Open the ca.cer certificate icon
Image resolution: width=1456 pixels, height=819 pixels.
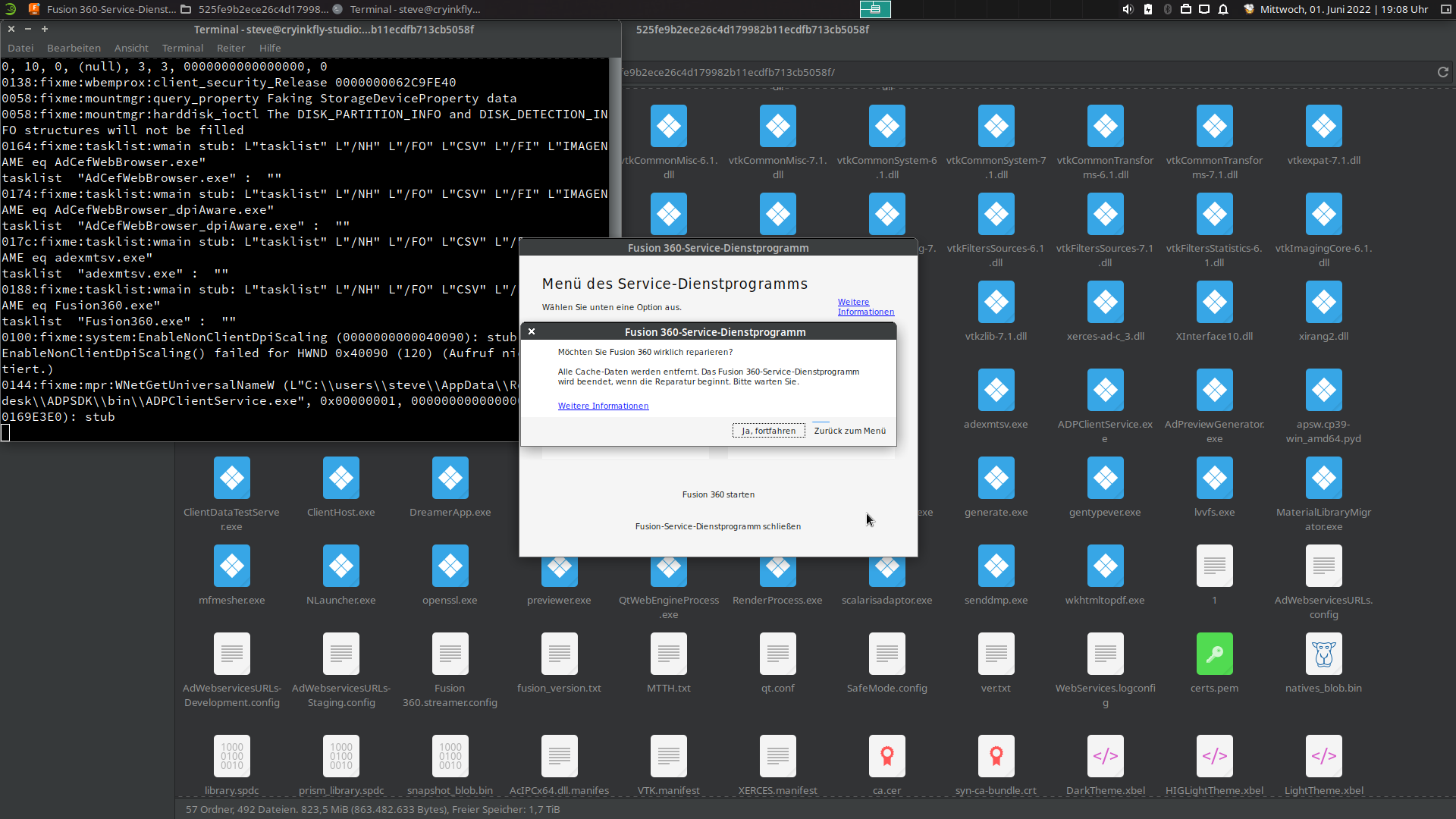click(x=886, y=755)
